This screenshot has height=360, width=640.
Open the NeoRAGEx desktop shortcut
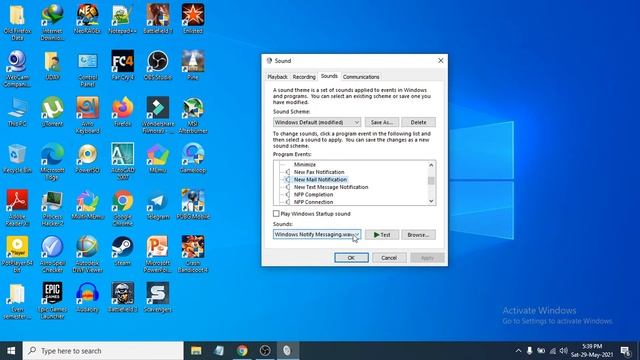tap(87, 18)
